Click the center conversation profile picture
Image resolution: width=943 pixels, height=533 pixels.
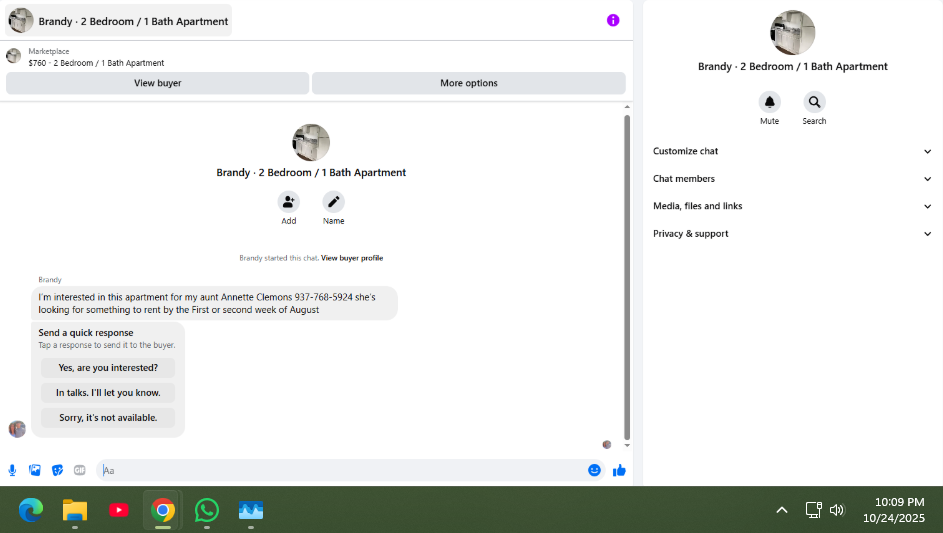click(311, 143)
